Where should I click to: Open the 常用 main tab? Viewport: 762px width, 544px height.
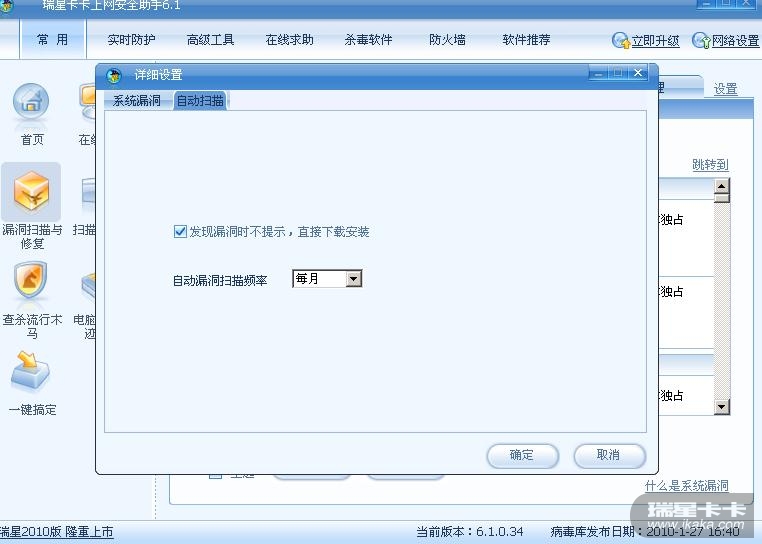click(x=52, y=39)
